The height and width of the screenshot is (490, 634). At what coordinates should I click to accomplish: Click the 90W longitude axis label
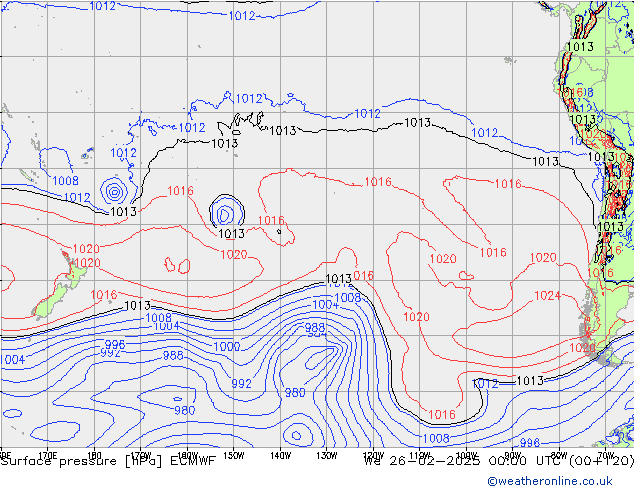pyautogui.click(x=513, y=456)
